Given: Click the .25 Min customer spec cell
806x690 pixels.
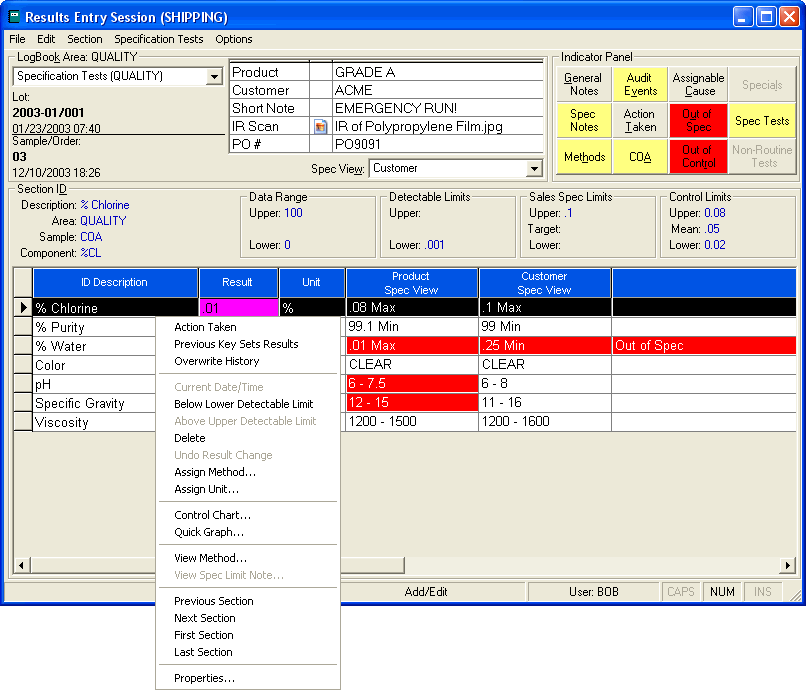Looking at the screenshot, I should pos(545,346).
